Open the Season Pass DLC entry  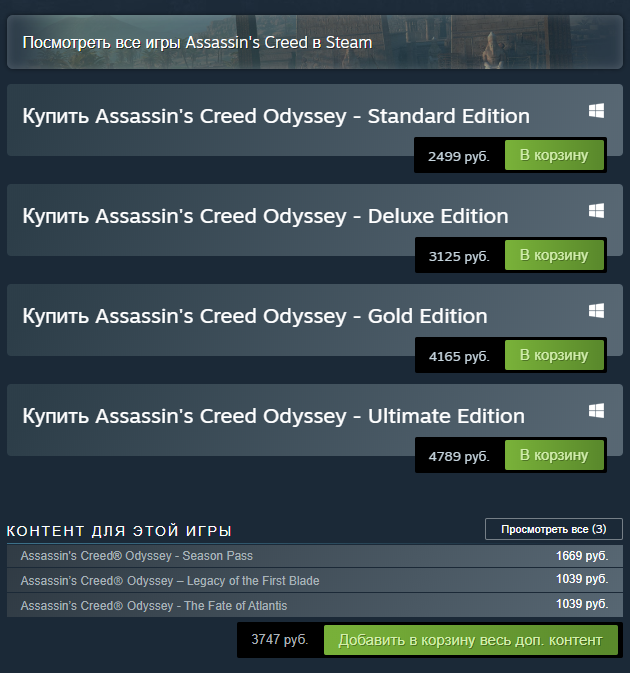click(x=136, y=556)
